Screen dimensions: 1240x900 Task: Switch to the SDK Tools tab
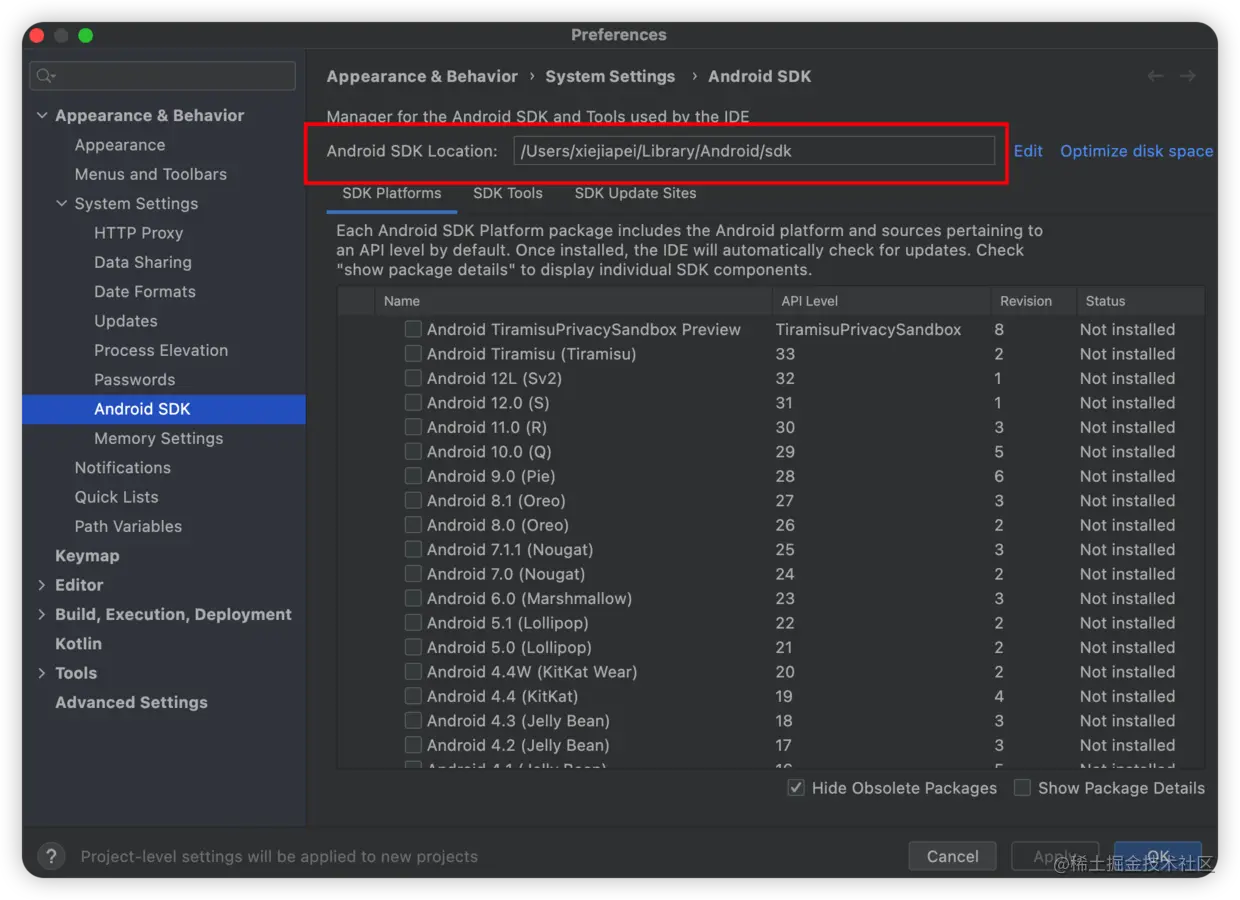click(508, 193)
